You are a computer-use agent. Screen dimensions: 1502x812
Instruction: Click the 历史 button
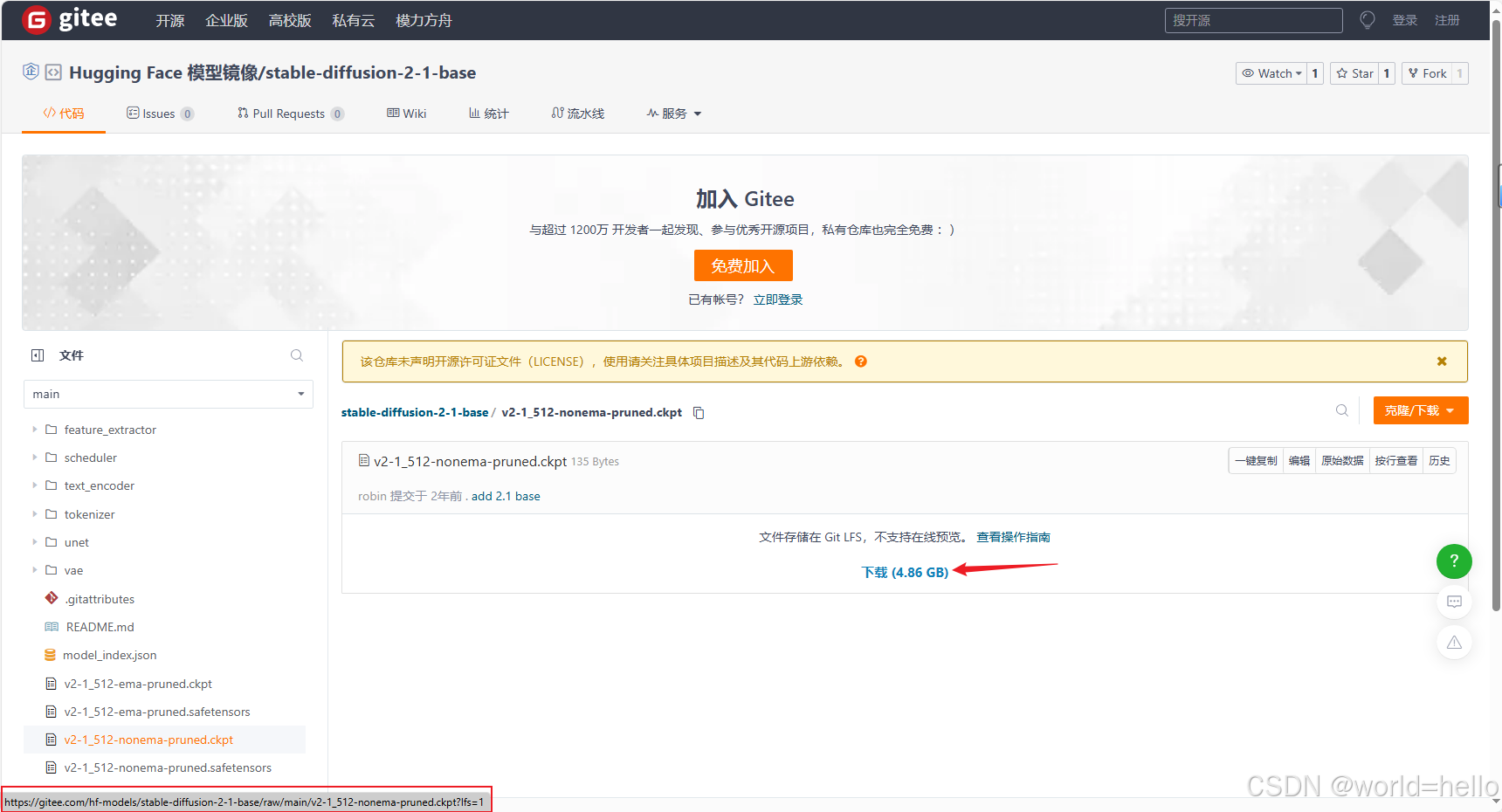coord(1439,460)
